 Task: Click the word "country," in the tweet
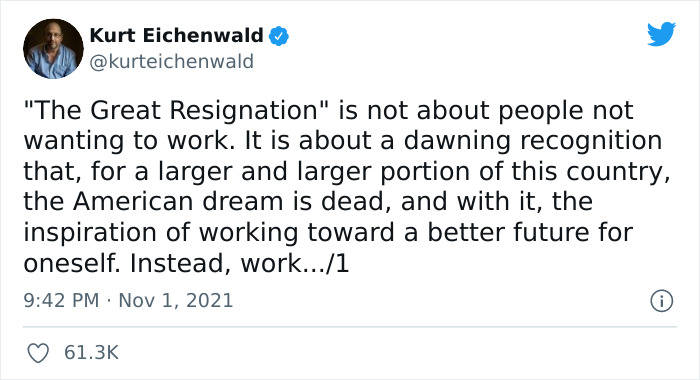(618, 172)
